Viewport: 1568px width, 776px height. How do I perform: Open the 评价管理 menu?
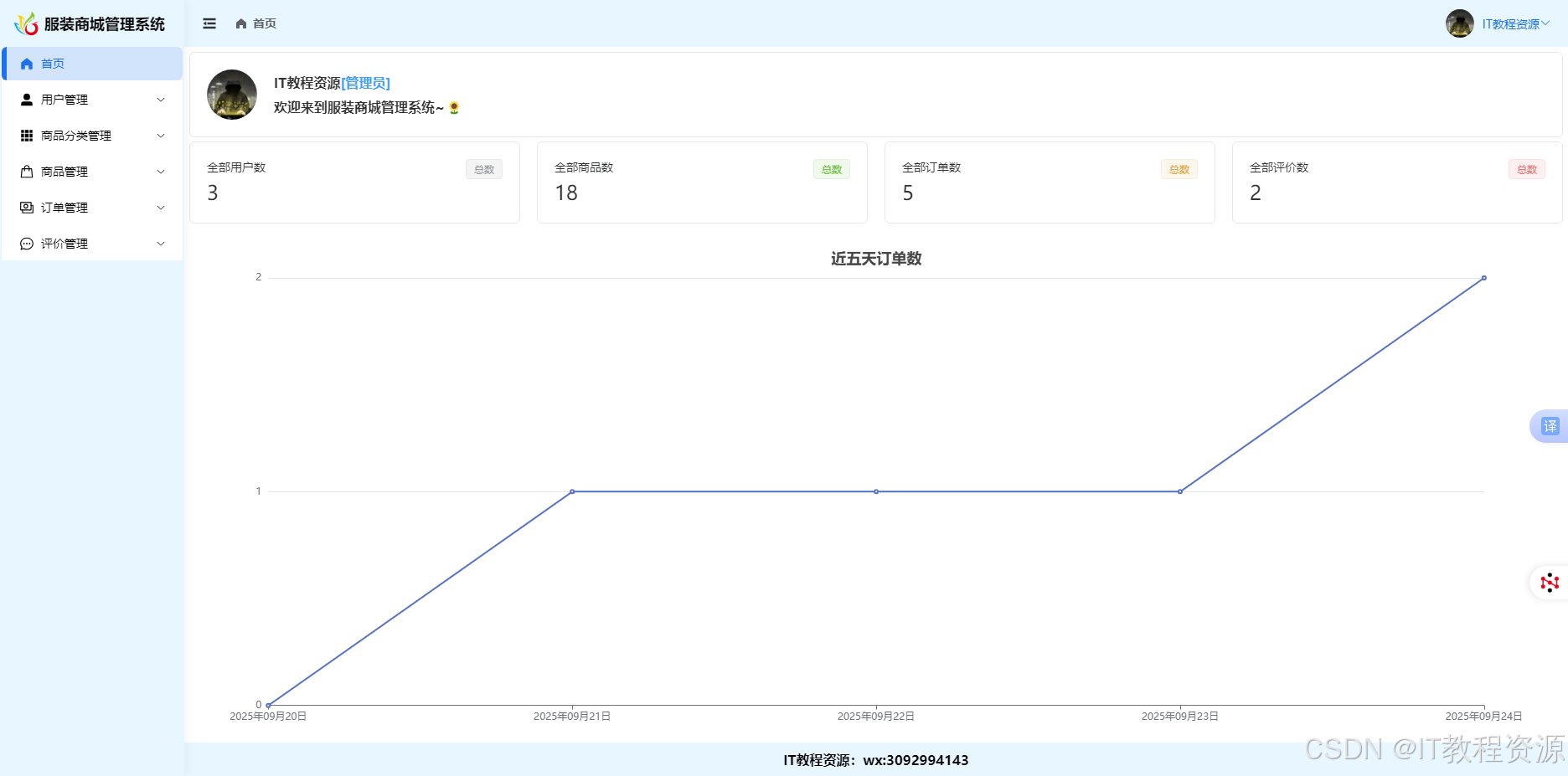92,244
